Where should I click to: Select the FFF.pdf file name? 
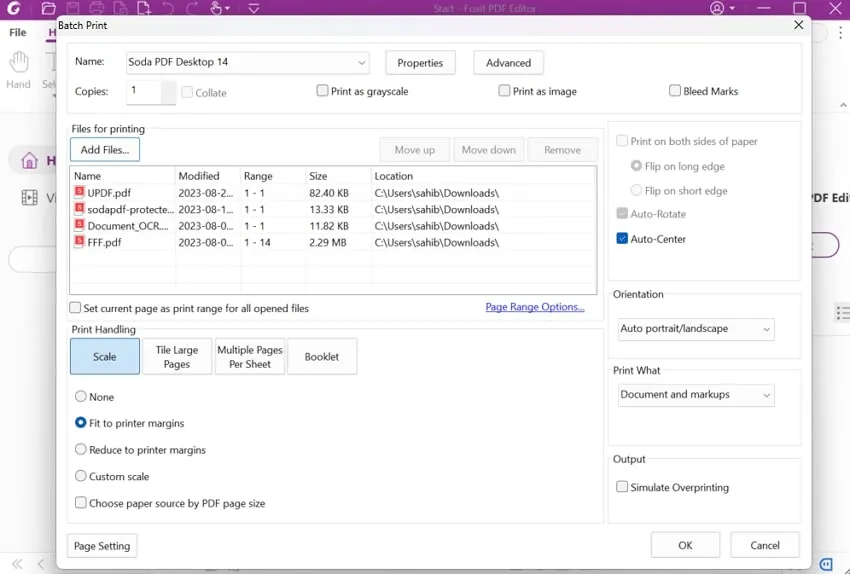tap(105, 242)
